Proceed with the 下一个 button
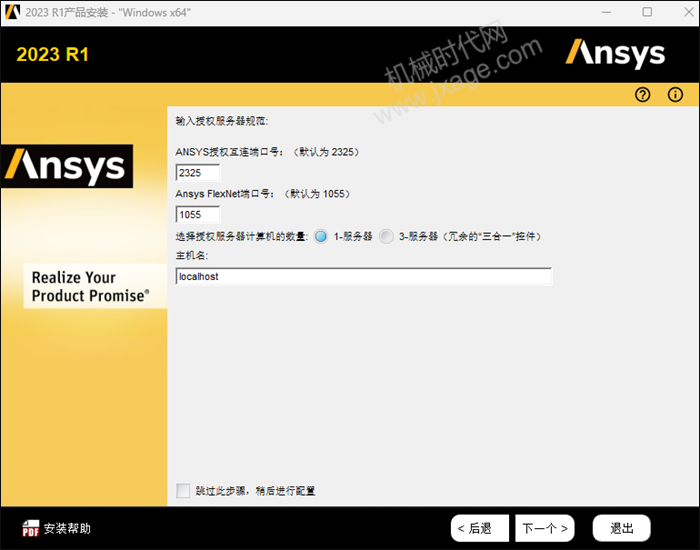 pyautogui.click(x=545, y=529)
